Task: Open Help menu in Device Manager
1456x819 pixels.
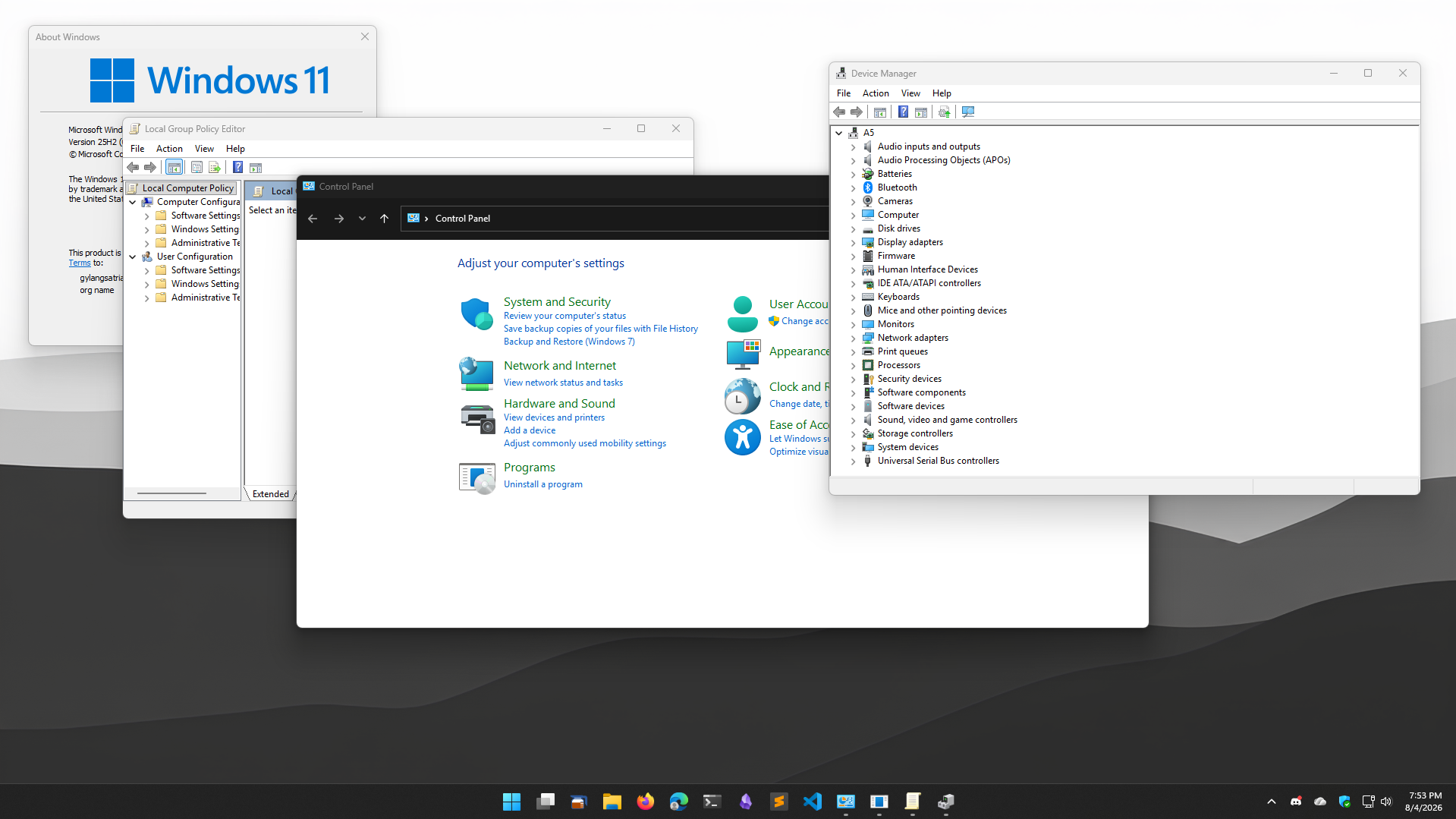Action: coord(942,93)
